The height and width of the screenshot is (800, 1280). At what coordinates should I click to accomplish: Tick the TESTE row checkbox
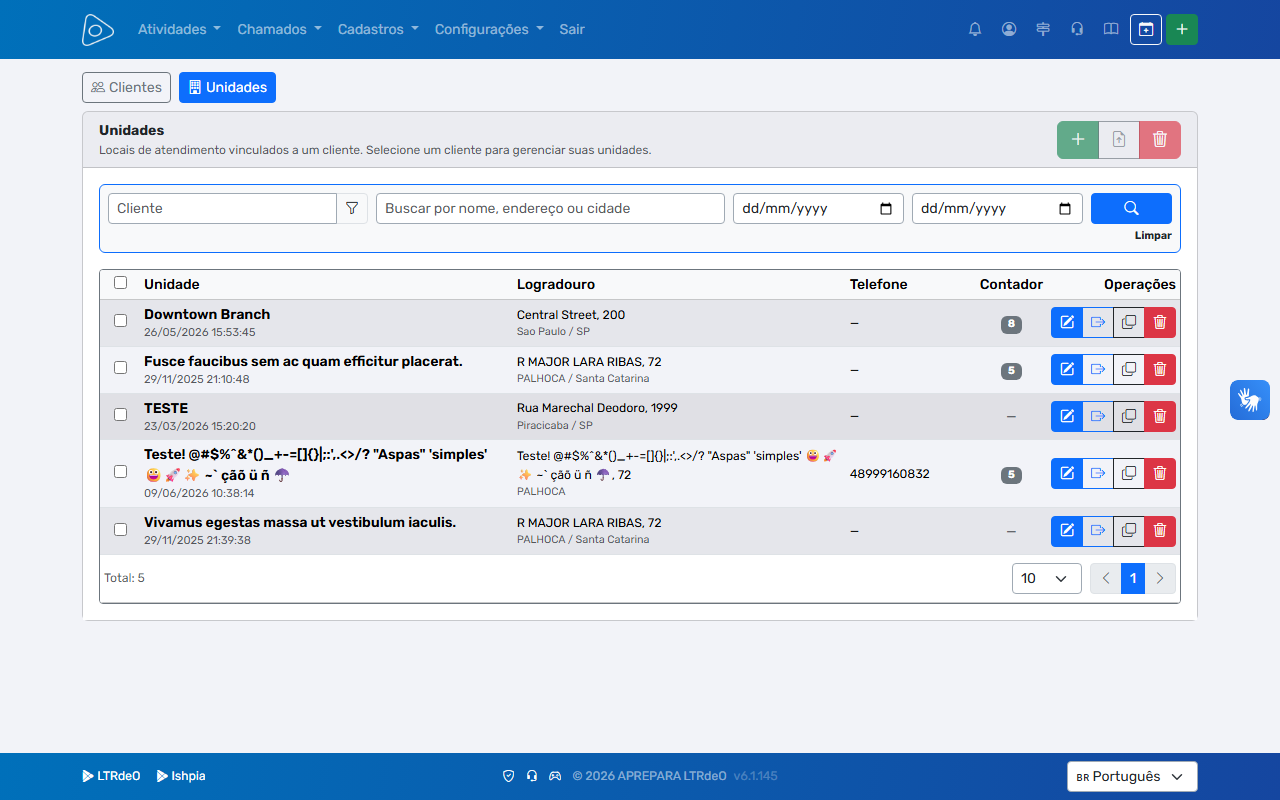pos(121,415)
